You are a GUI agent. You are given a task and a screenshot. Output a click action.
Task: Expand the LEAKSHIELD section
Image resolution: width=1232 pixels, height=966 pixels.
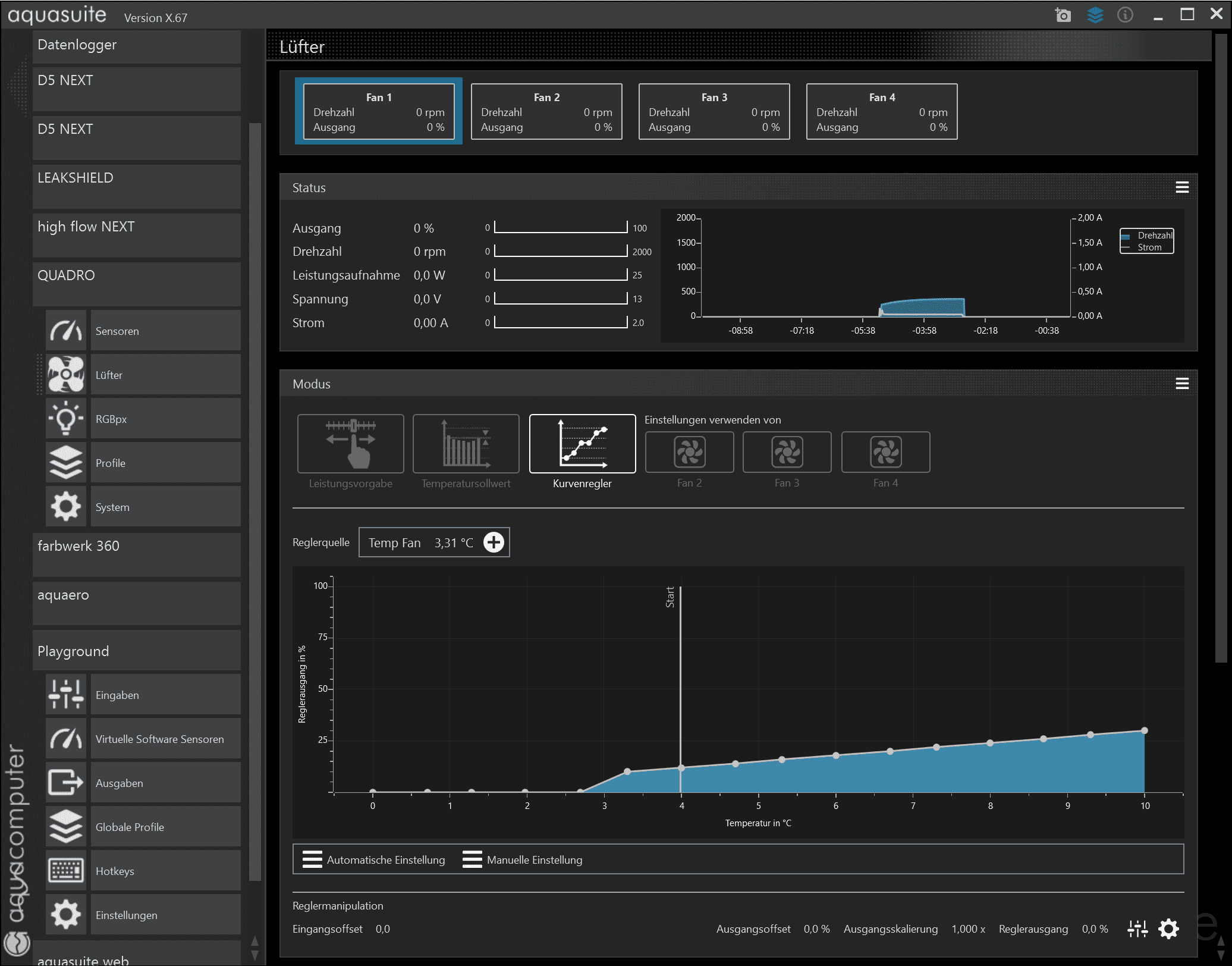click(137, 186)
